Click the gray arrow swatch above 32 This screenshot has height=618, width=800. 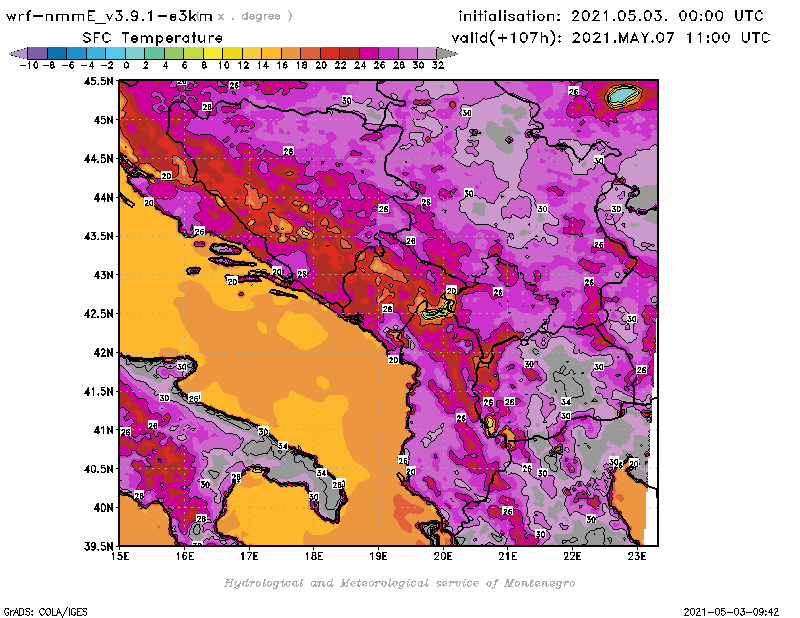(x=446, y=53)
